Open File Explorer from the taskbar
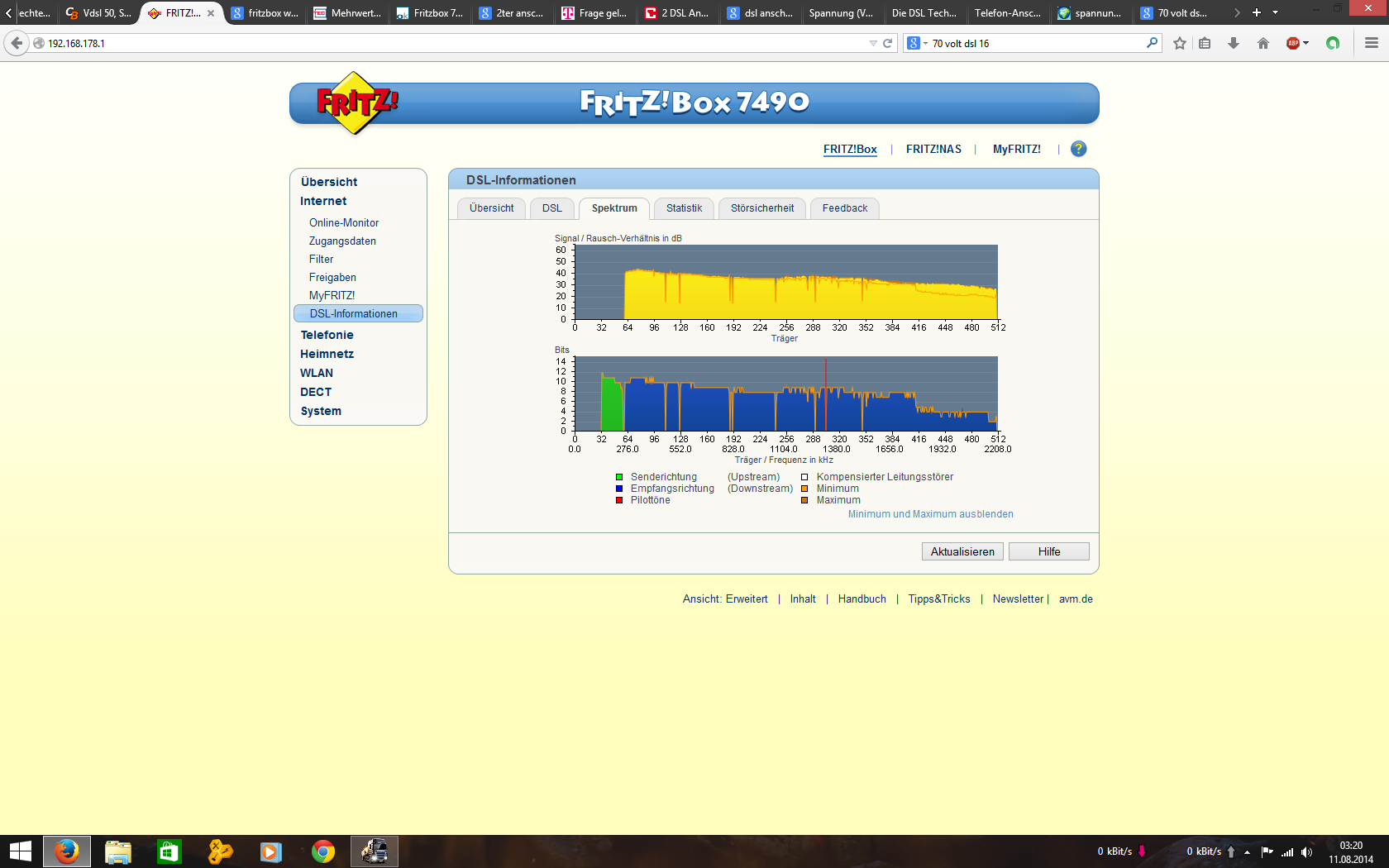Viewport: 1389px width, 868px height. pos(118,851)
